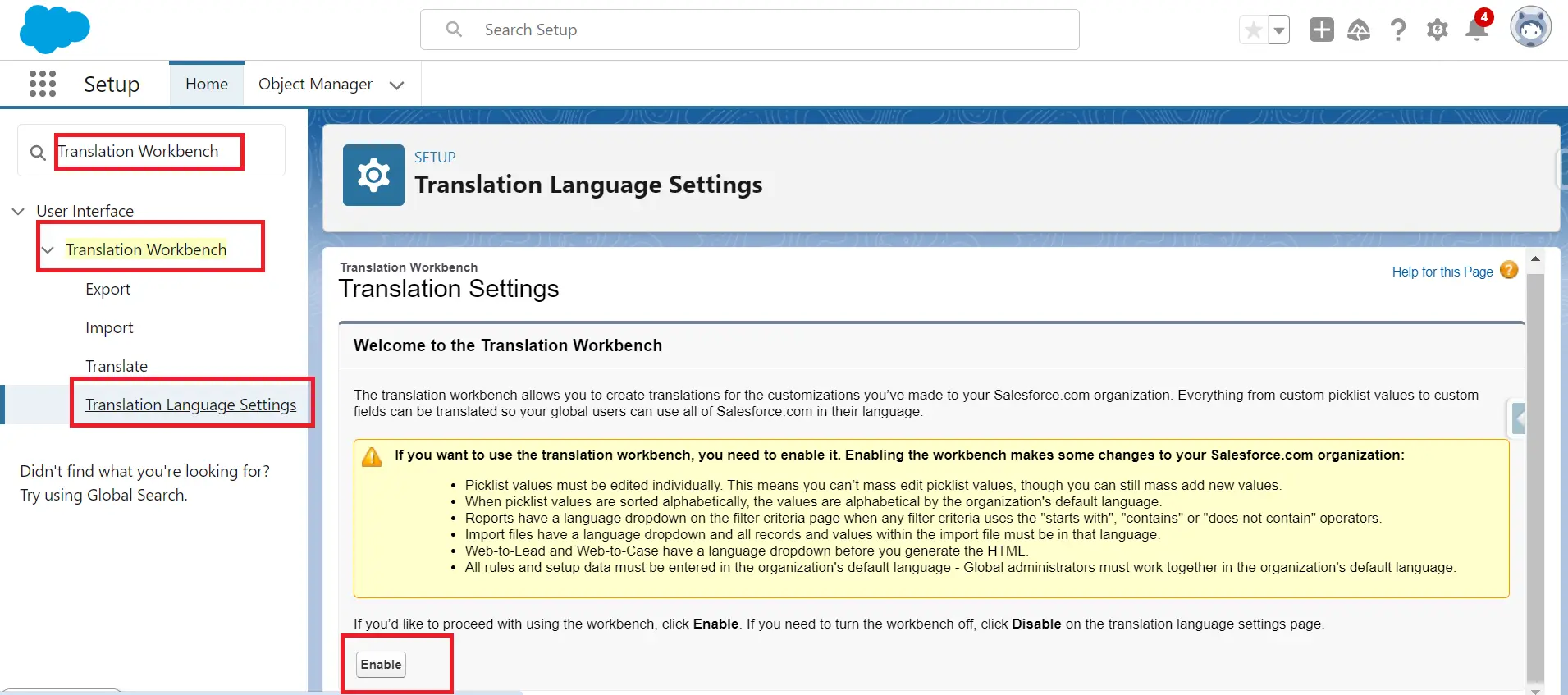Open the App Launcher dots grid
This screenshot has height=695, width=1568.
click(x=43, y=84)
